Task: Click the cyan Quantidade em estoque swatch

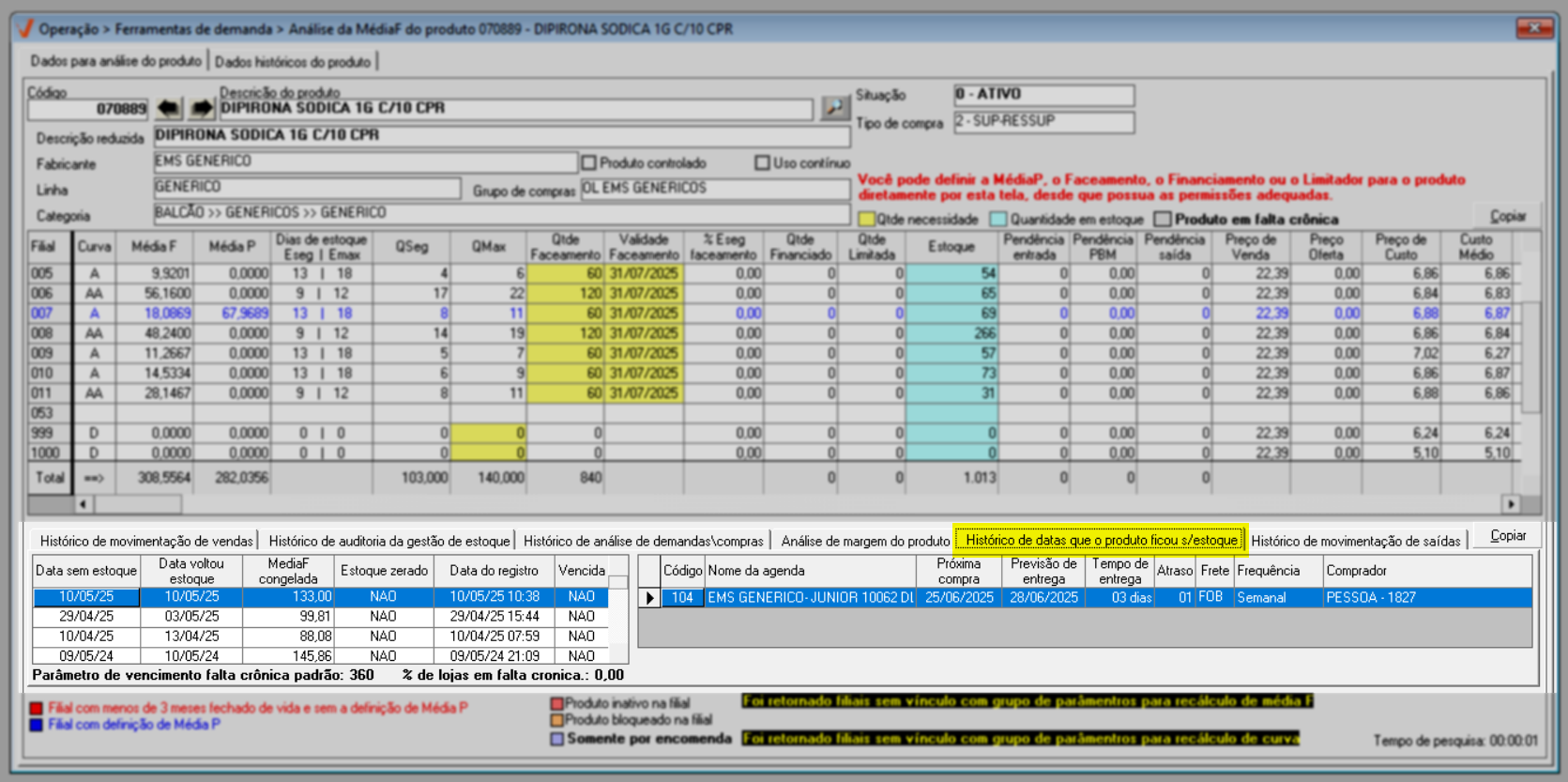Action: (998, 220)
